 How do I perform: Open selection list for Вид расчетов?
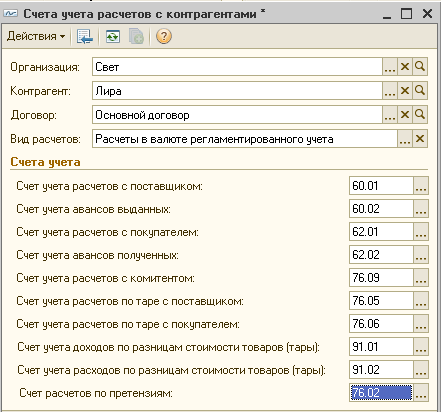tap(405, 139)
